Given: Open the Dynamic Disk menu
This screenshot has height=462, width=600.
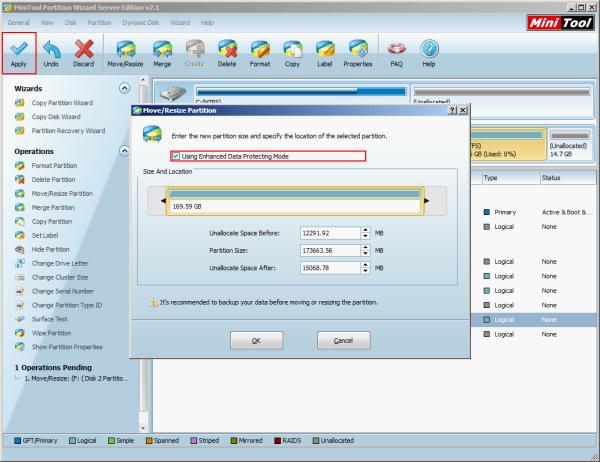Looking at the screenshot, I should (140, 23).
